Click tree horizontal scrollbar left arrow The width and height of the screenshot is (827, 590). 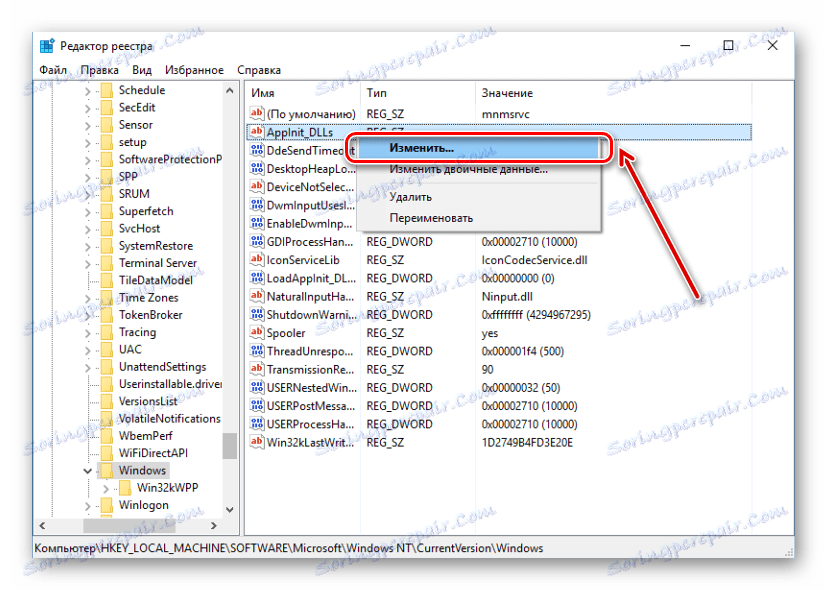click(42, 526)
